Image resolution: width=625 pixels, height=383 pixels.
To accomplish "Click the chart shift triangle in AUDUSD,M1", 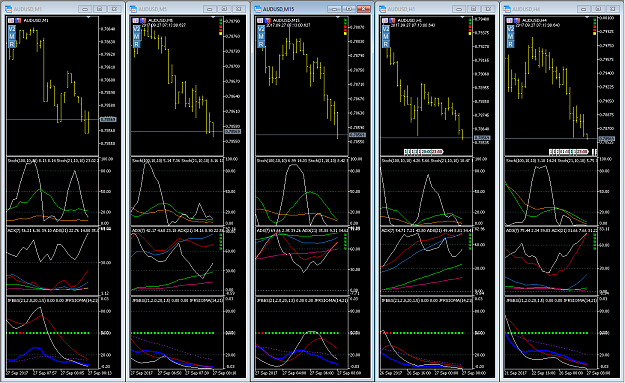I will [x=88, y=17].
